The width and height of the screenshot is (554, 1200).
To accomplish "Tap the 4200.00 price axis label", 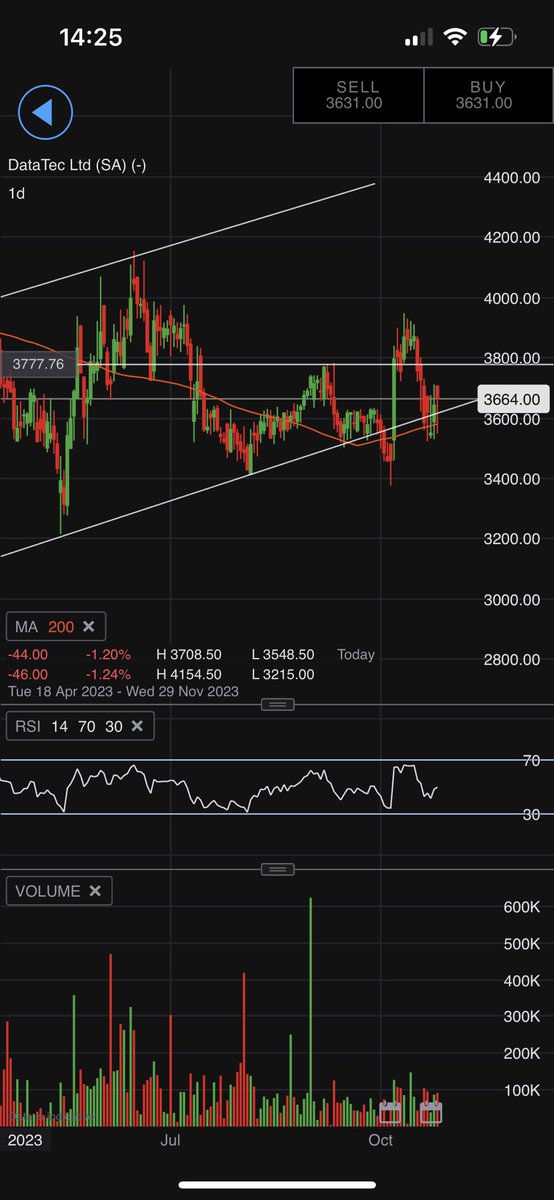I will click(x=512, y=238).
